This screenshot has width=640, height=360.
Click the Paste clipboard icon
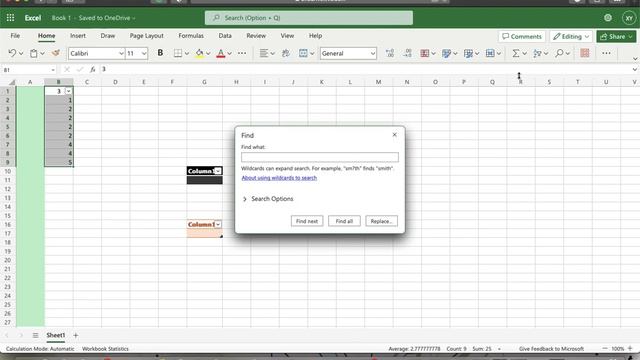pyautogui.click(x=34, y=53)
